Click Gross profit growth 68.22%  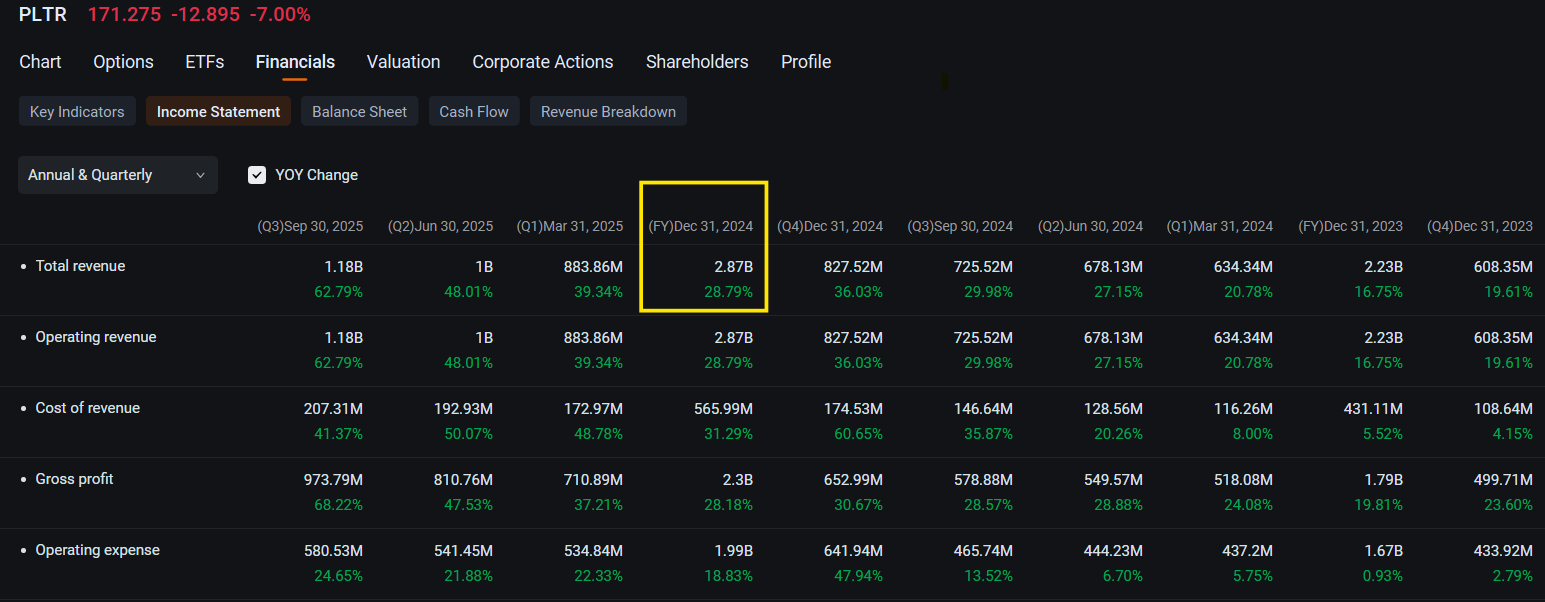pos(338,505)
